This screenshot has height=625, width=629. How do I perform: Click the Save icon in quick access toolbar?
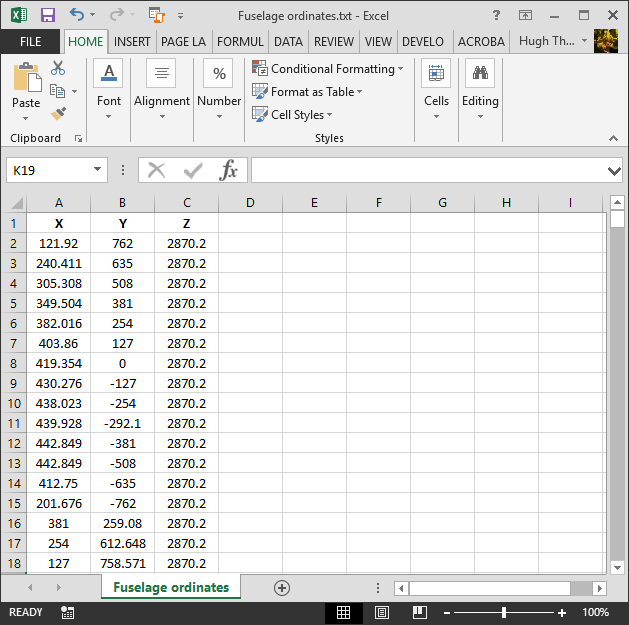pos(47,15)
